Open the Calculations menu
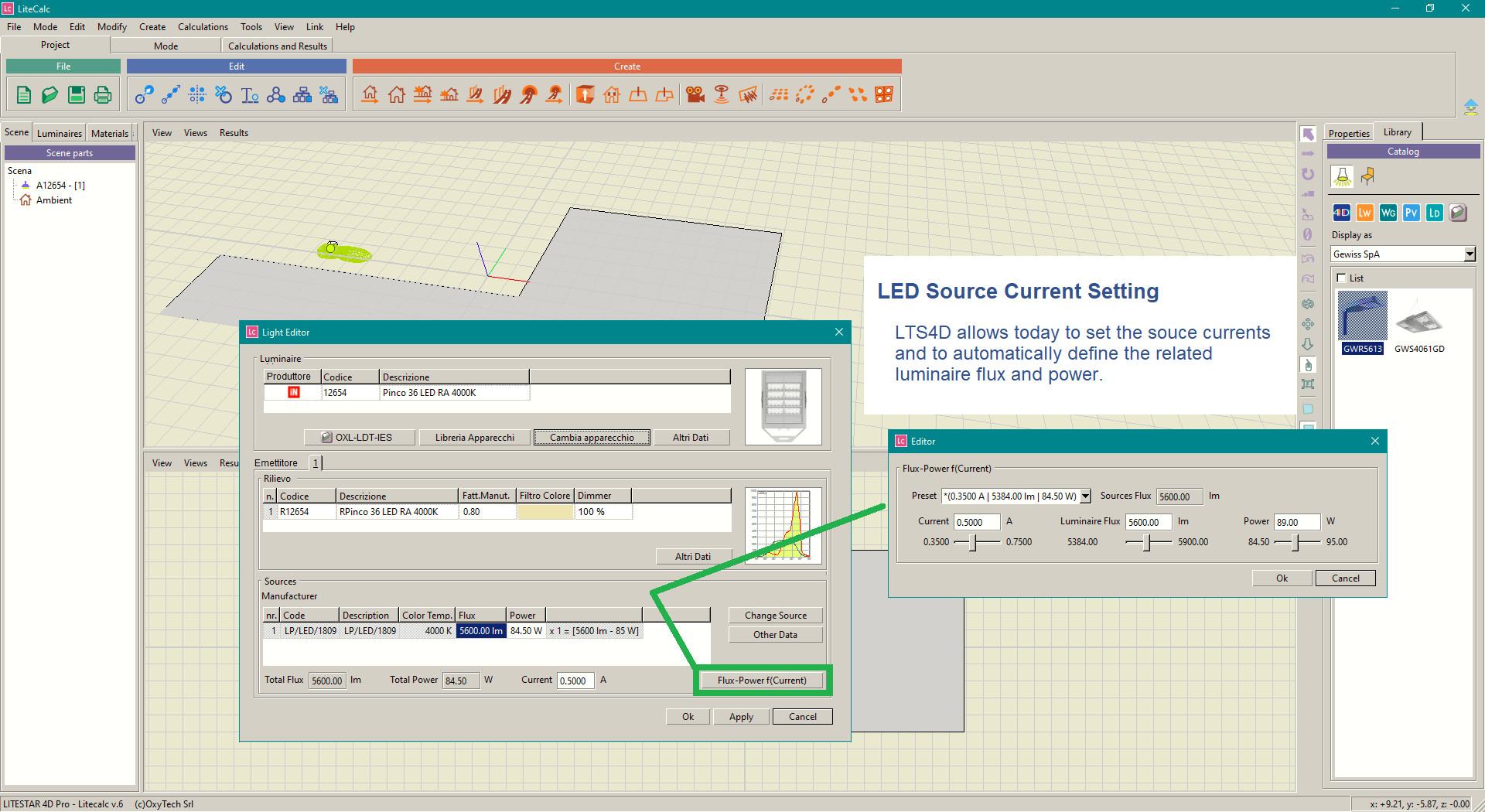 203,27
